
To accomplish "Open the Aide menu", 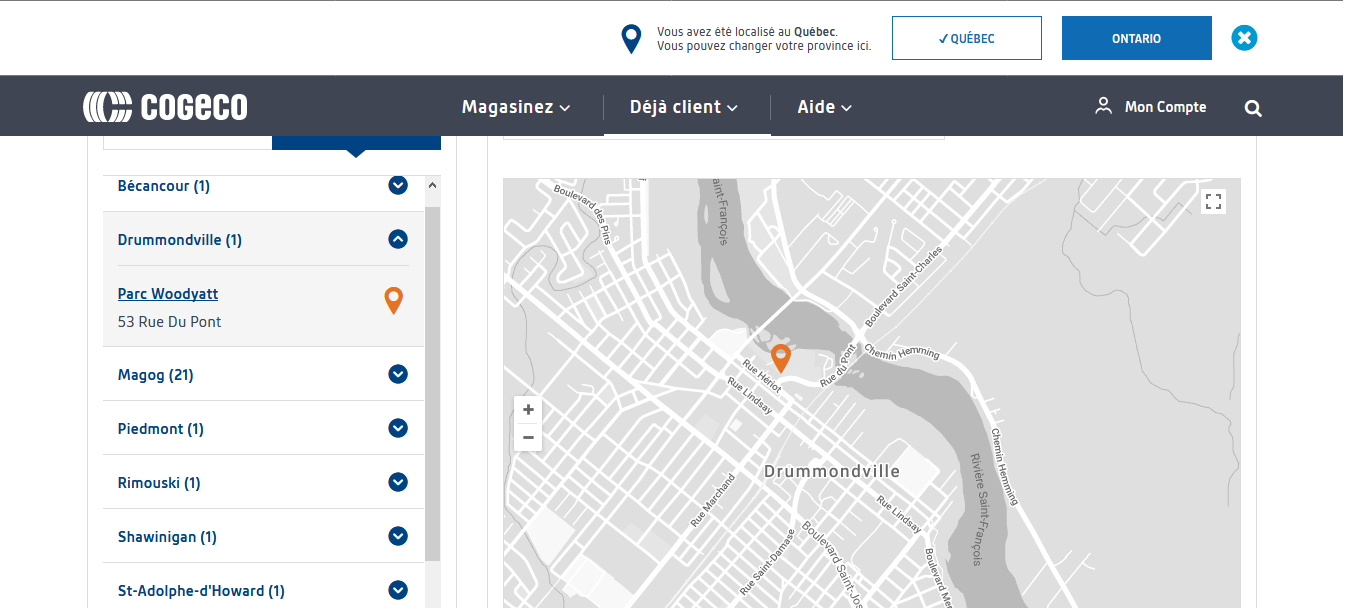I will click(824, 107).
